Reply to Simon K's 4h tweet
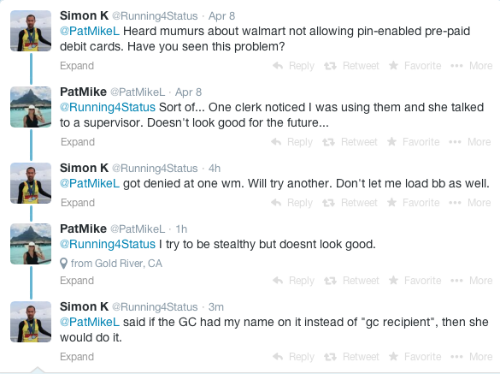 292,203
